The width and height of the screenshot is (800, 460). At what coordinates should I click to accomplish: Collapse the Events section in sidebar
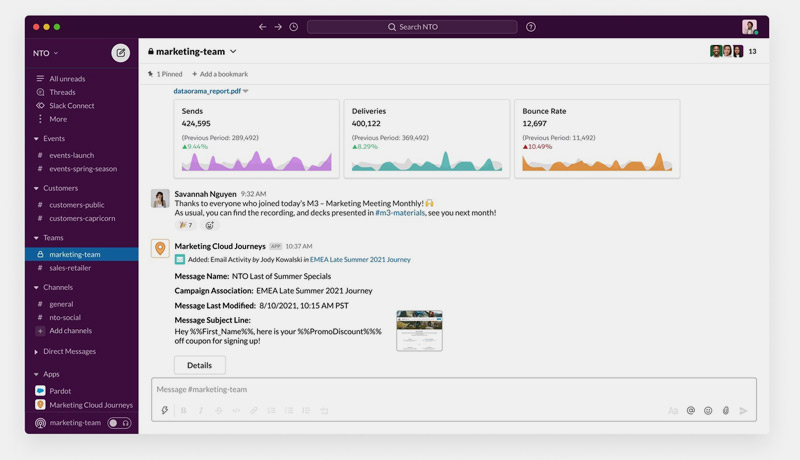36,139
